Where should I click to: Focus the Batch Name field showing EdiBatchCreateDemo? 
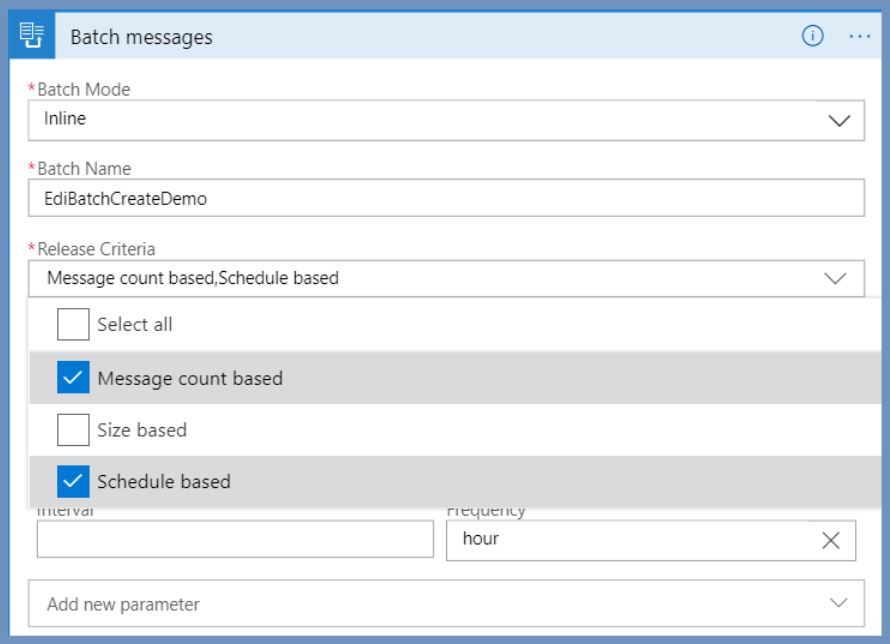[x=300, y=197]
